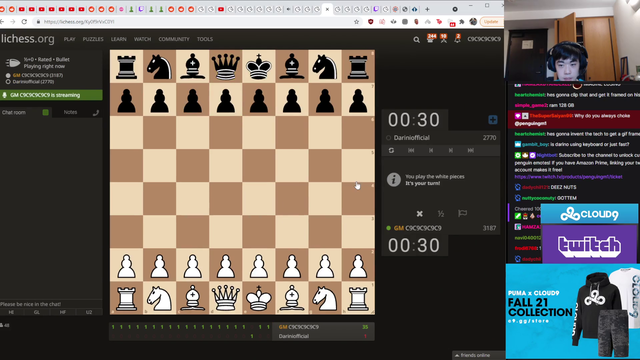Step back one move
640x360 pixels.
(431, 150)
